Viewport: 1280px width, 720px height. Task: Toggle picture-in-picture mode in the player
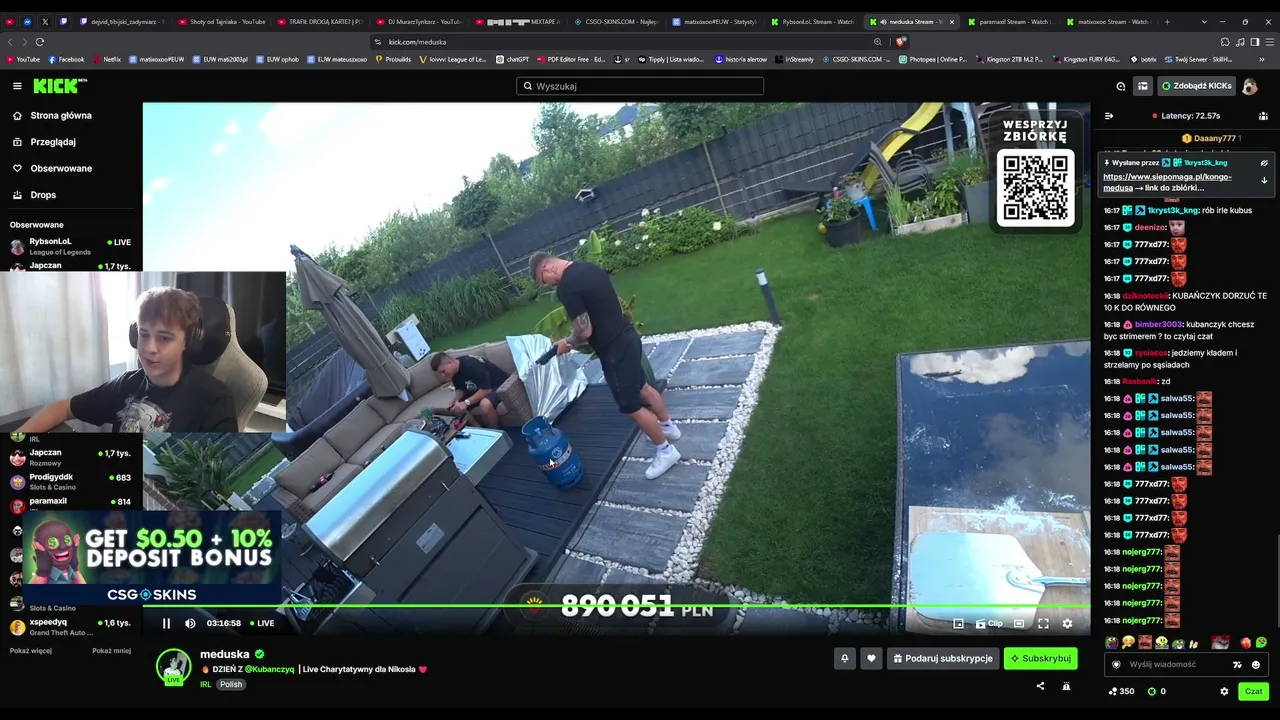958,623
